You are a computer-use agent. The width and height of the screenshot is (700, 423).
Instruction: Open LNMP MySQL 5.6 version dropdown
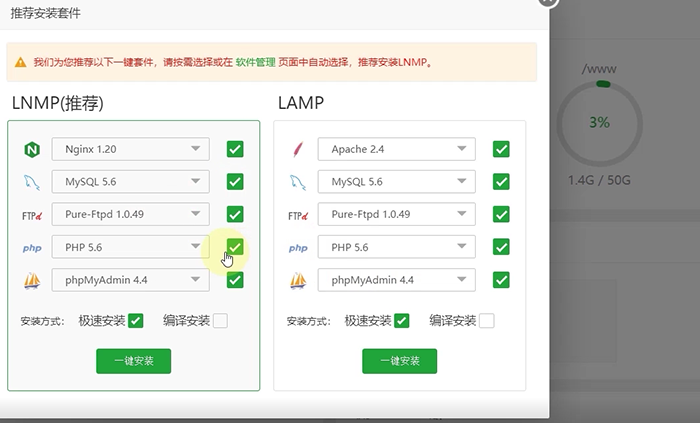(130, 182)
